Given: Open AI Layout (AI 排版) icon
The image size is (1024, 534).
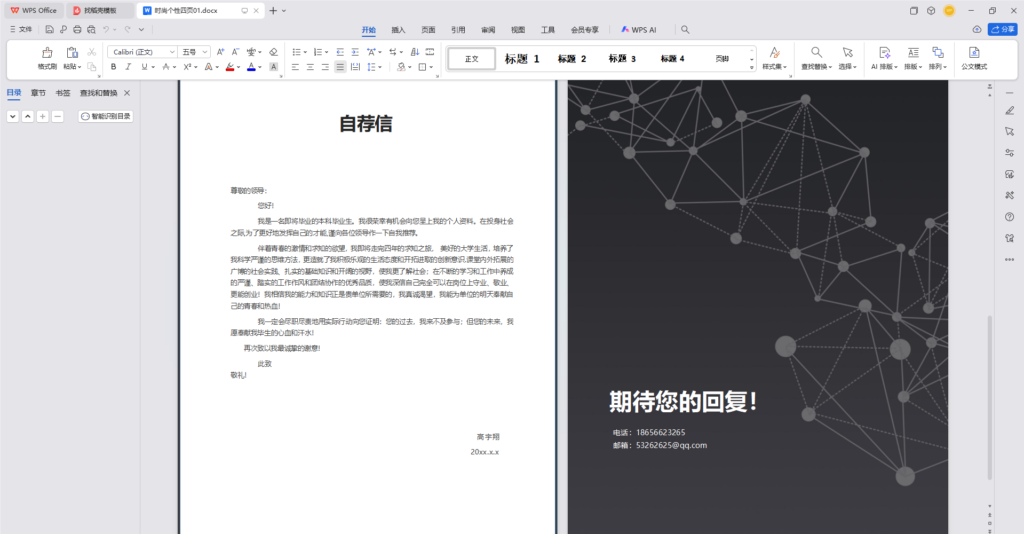Looking at the screenshot, I should coord(884,52).
